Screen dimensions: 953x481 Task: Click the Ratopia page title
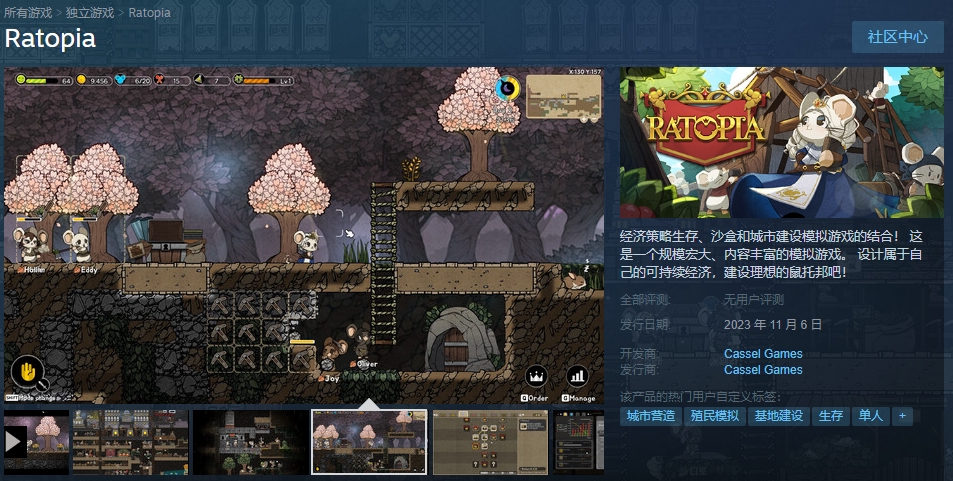(x=50, y=38)
